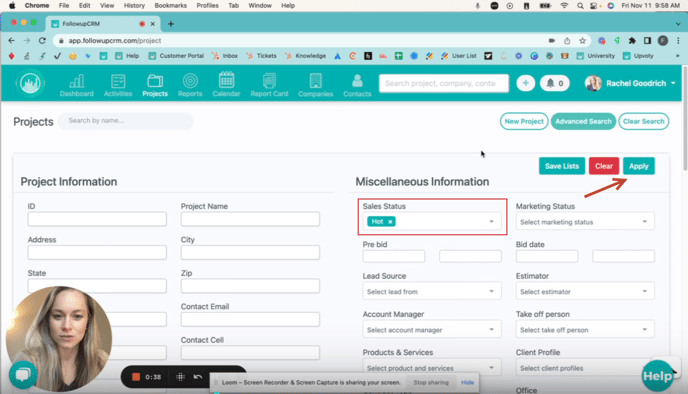Open the Estimator dropdown

(585, 291)
